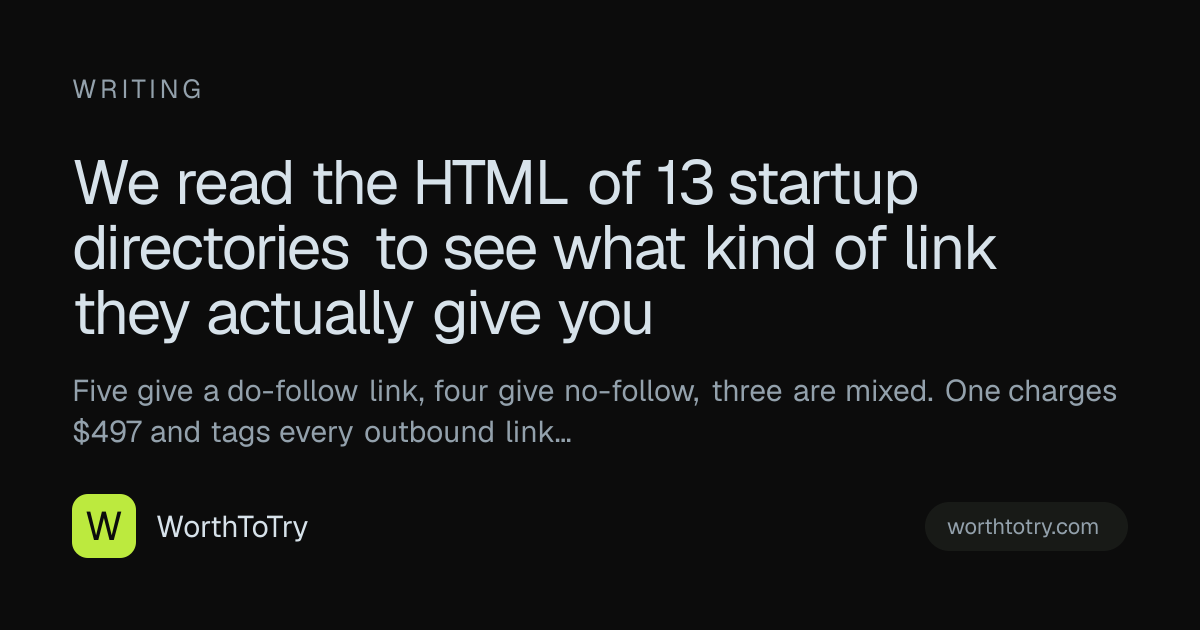The height and width of the screenshot is (630, 1200).
Task: Click the word "directories" in the headline
Action: (211, 250)
